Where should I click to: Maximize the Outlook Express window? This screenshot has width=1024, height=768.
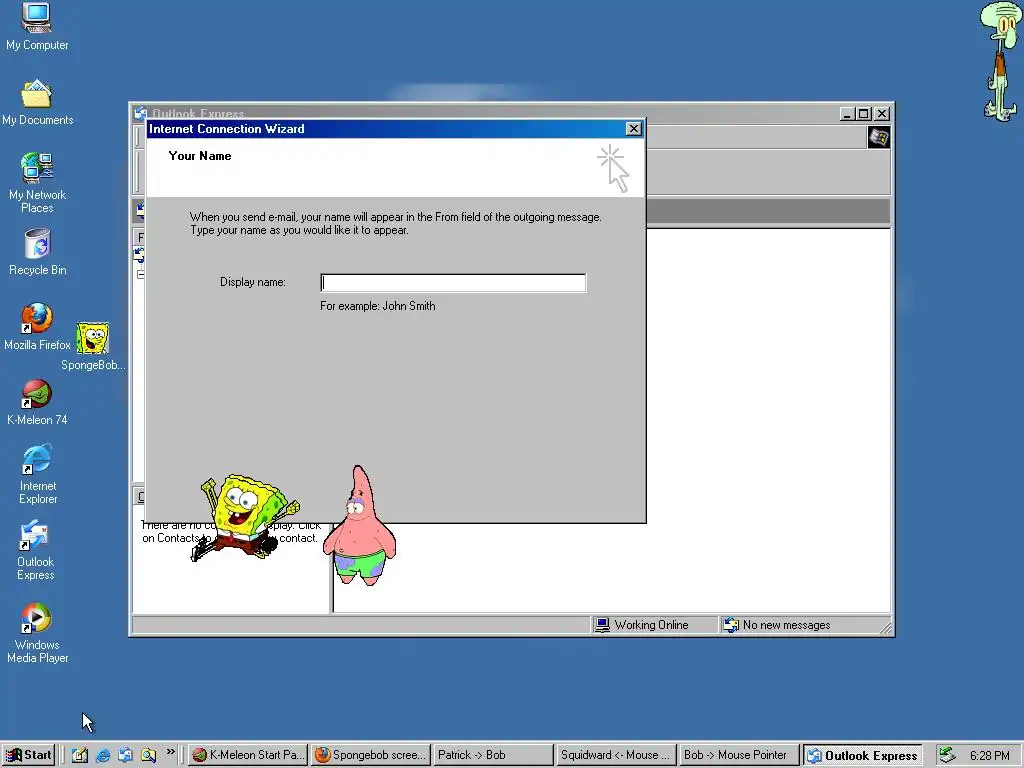(x=863, y=114)
